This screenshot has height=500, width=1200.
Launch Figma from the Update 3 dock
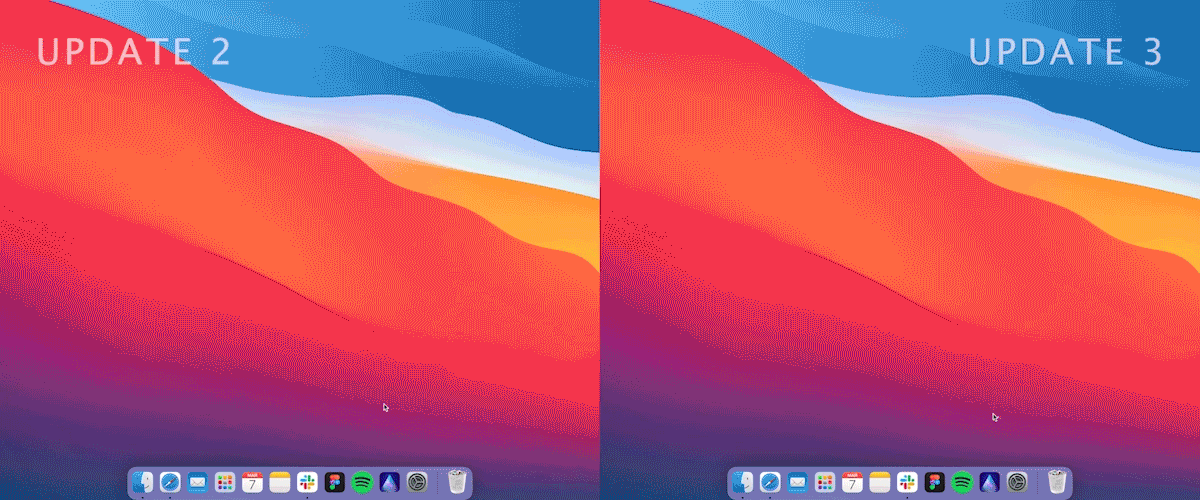(x=935, y=482)
